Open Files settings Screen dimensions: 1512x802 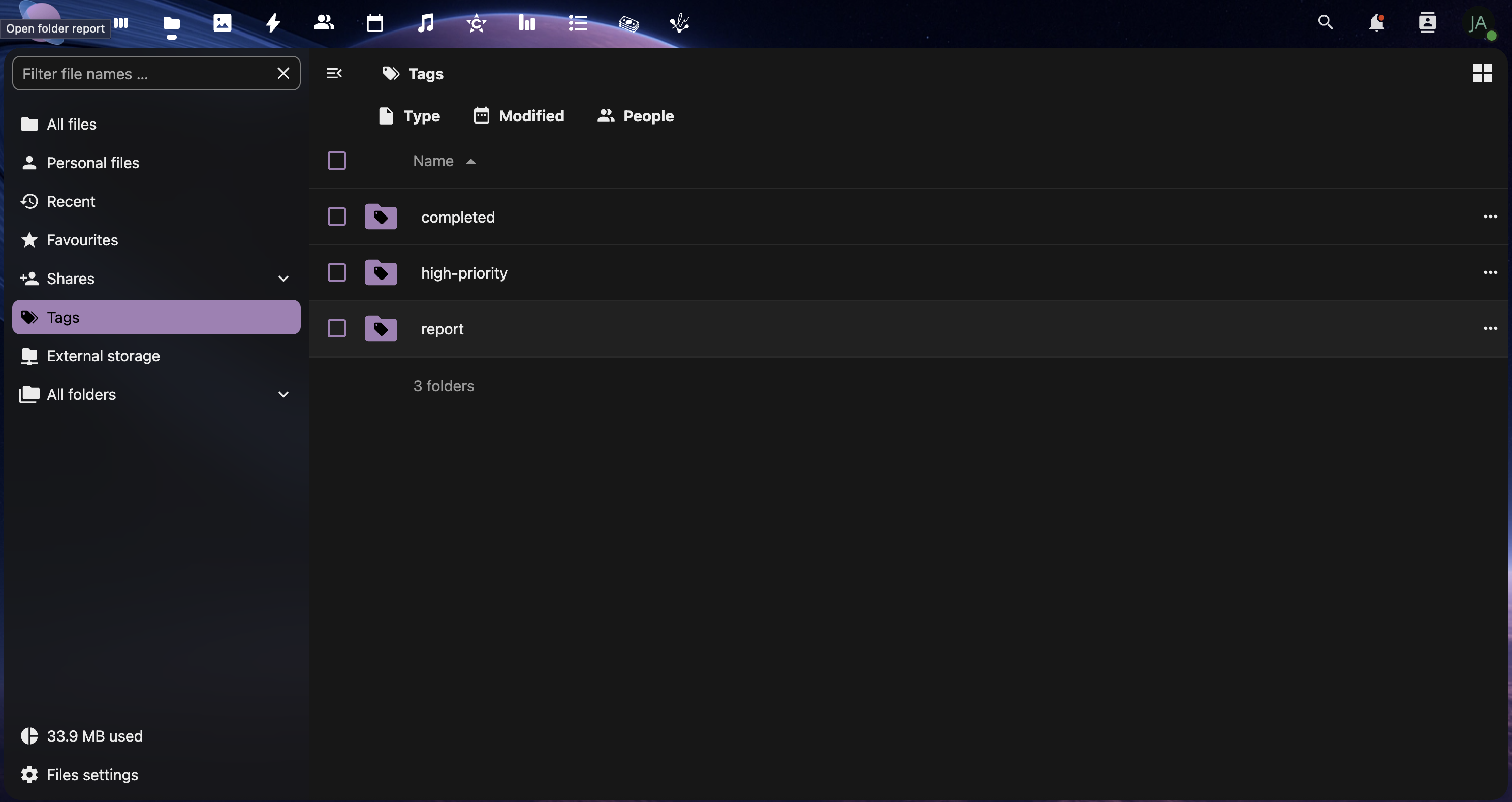[92, 775]
